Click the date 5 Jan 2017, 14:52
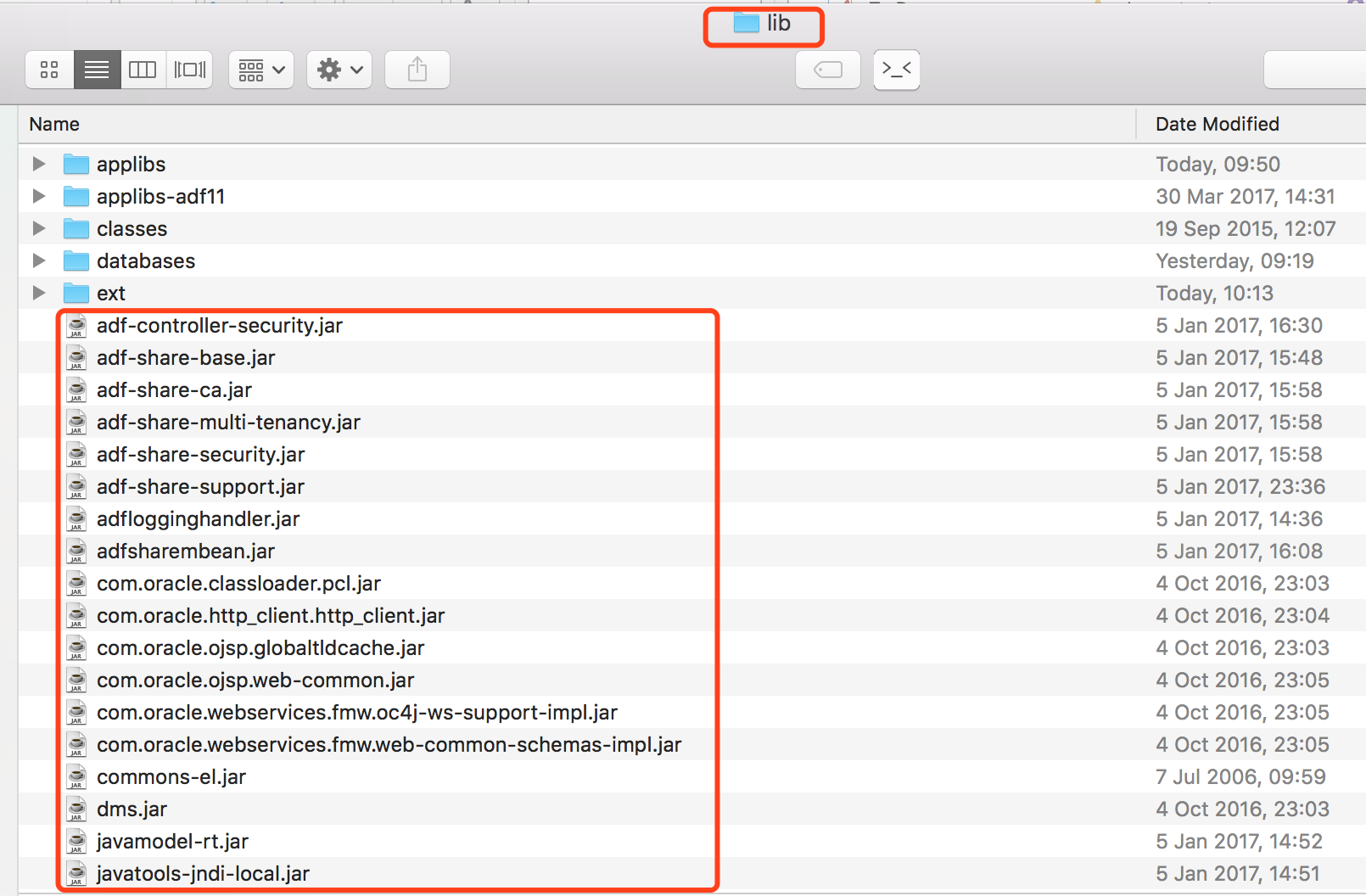Image resolution: width=1366 pixels, height=896 pixels. click(1239, 841)
